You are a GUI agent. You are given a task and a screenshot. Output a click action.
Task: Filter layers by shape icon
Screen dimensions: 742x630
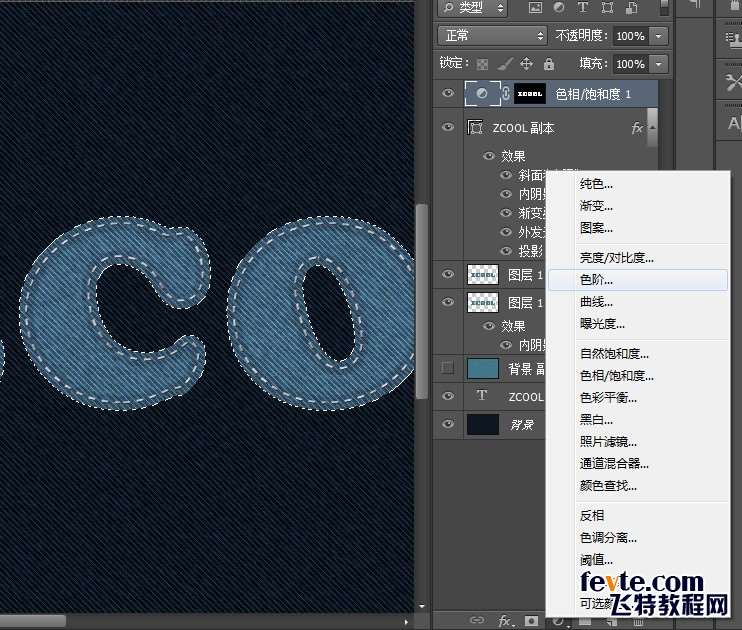coord(607,8)
